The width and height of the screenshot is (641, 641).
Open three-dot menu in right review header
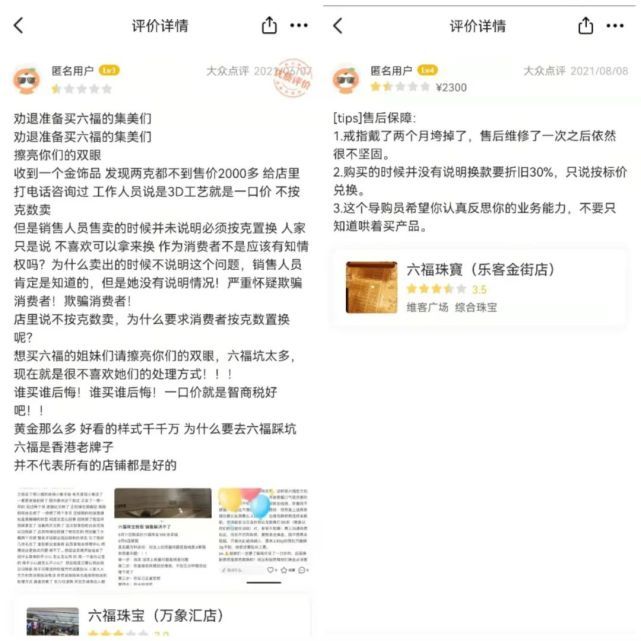[615, 26]
